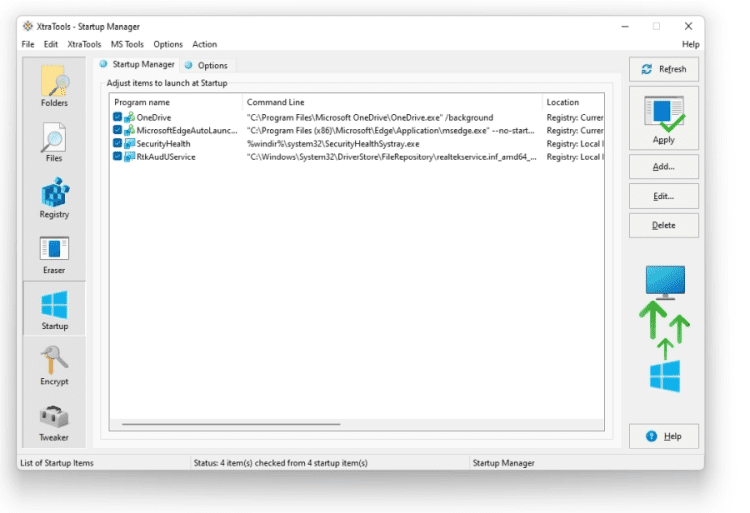The width and height of the screenshot is (750, 513).
Task: Sort by the Program name column header
Action: [x=176, y=102]
